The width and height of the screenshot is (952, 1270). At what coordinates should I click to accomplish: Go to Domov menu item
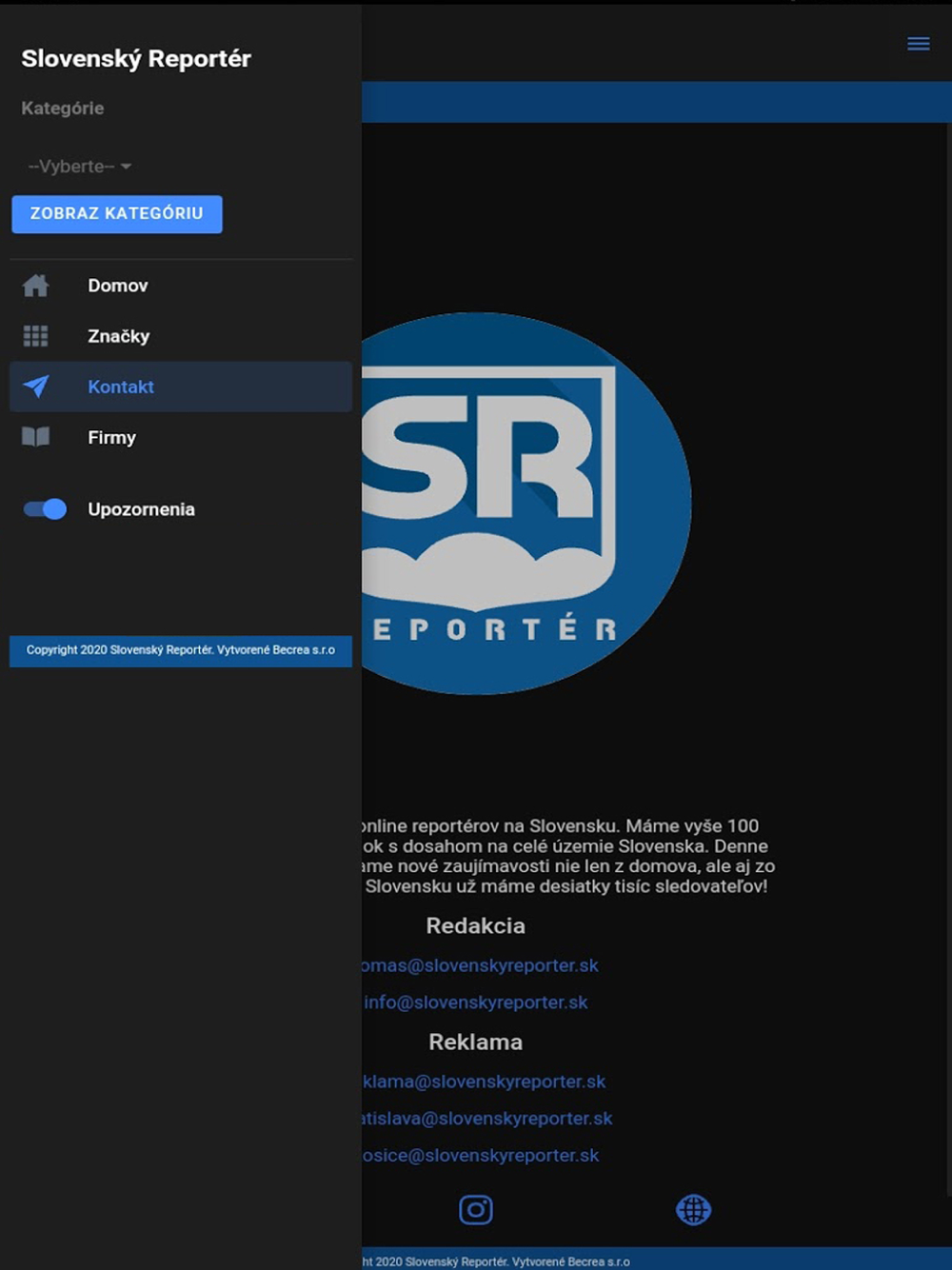pyautogui.click(x=181, y=286)
